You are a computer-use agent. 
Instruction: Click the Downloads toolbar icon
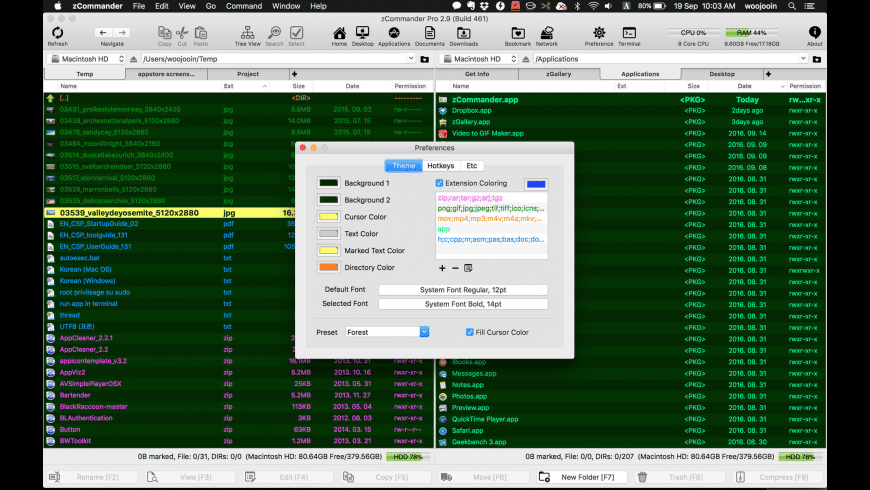click(463, 35)
